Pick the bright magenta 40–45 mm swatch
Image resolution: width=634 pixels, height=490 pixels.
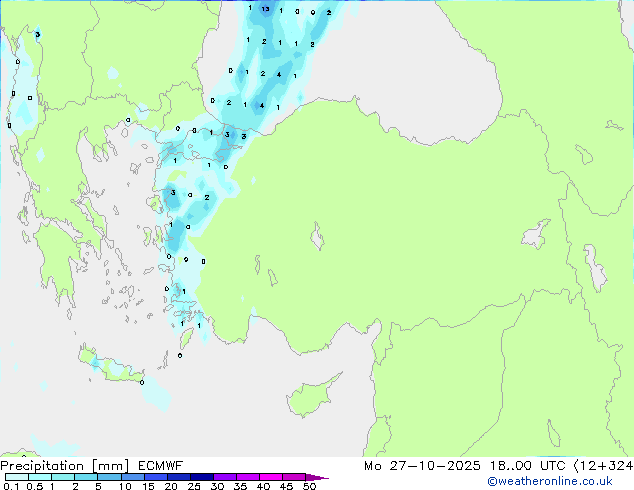(x=271, y=477)
